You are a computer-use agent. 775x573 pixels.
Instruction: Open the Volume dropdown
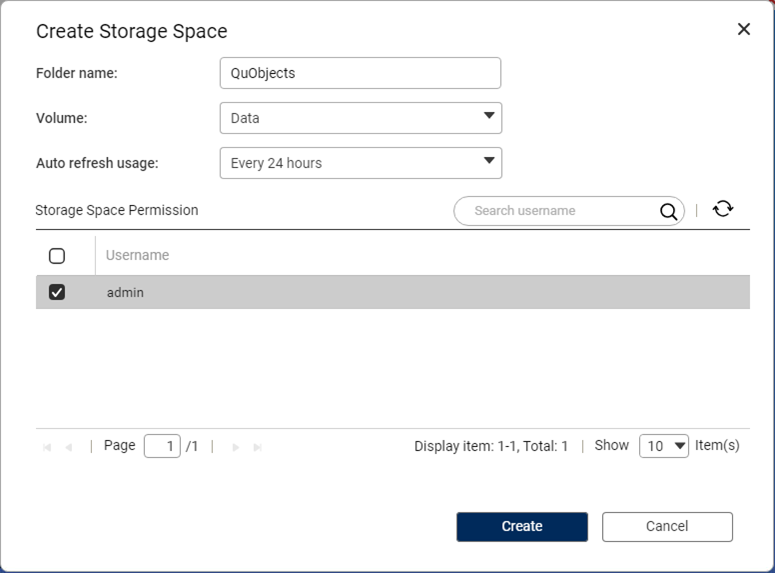pyautogui.click(x=360, y=118)
